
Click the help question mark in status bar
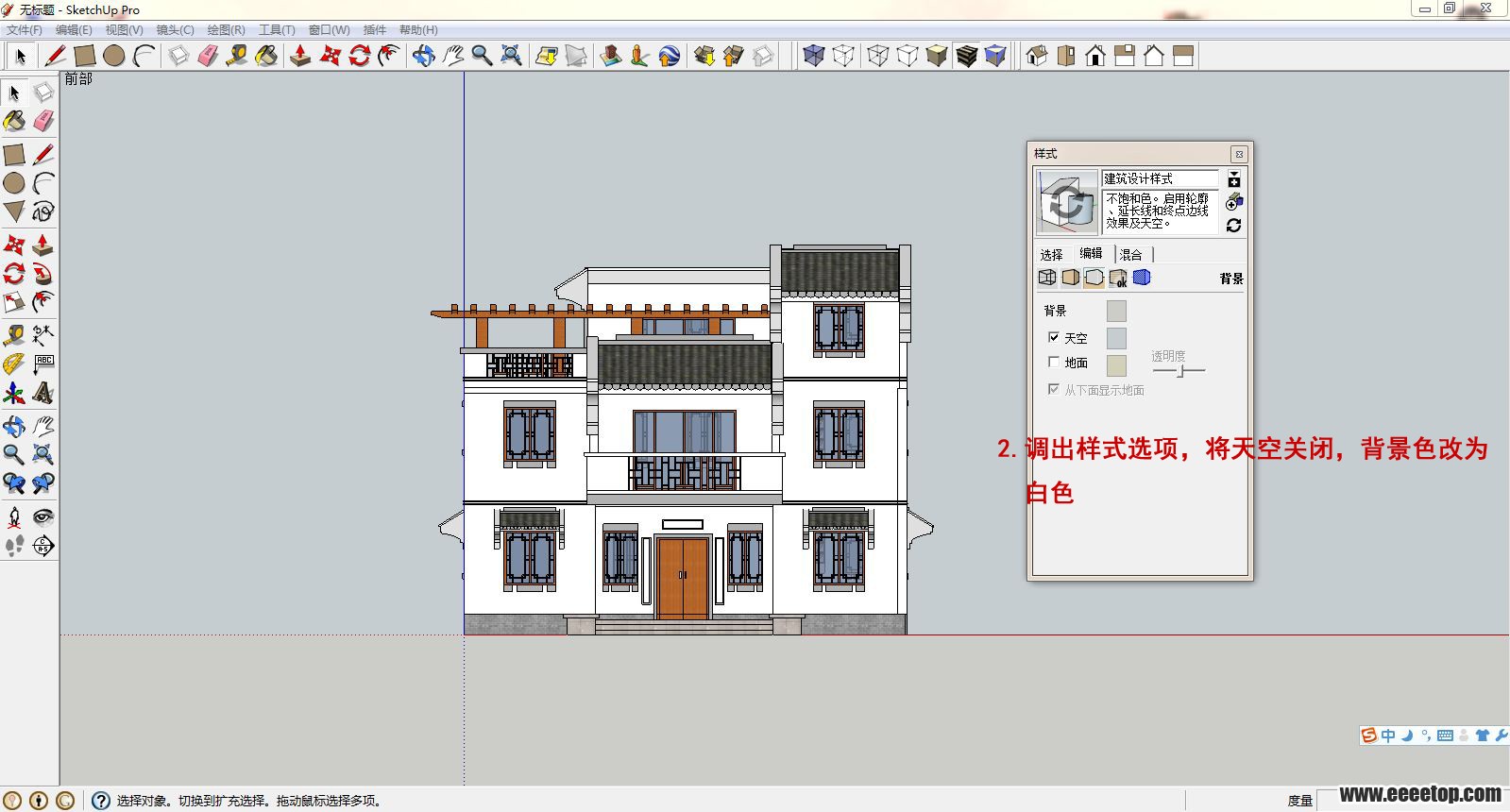(100, 801)
